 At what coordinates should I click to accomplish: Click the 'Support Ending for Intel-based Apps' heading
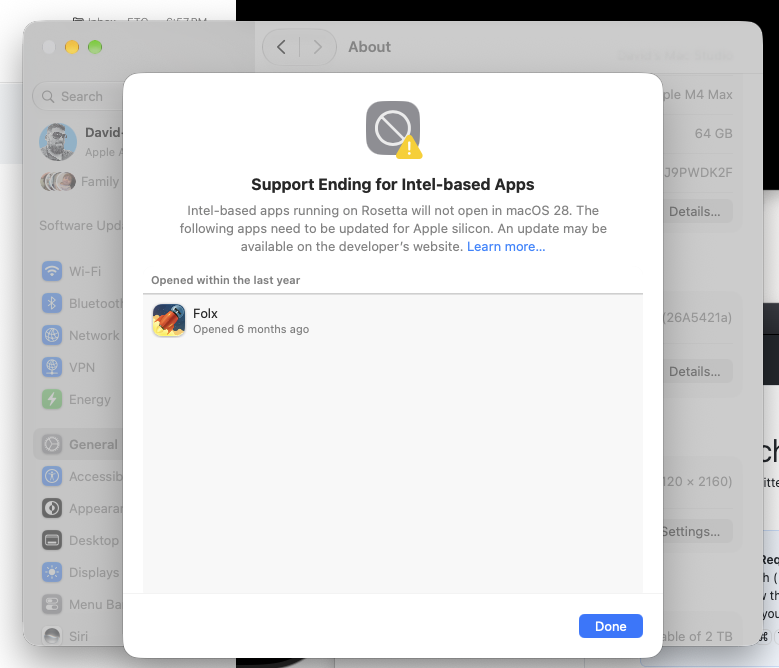392,184
